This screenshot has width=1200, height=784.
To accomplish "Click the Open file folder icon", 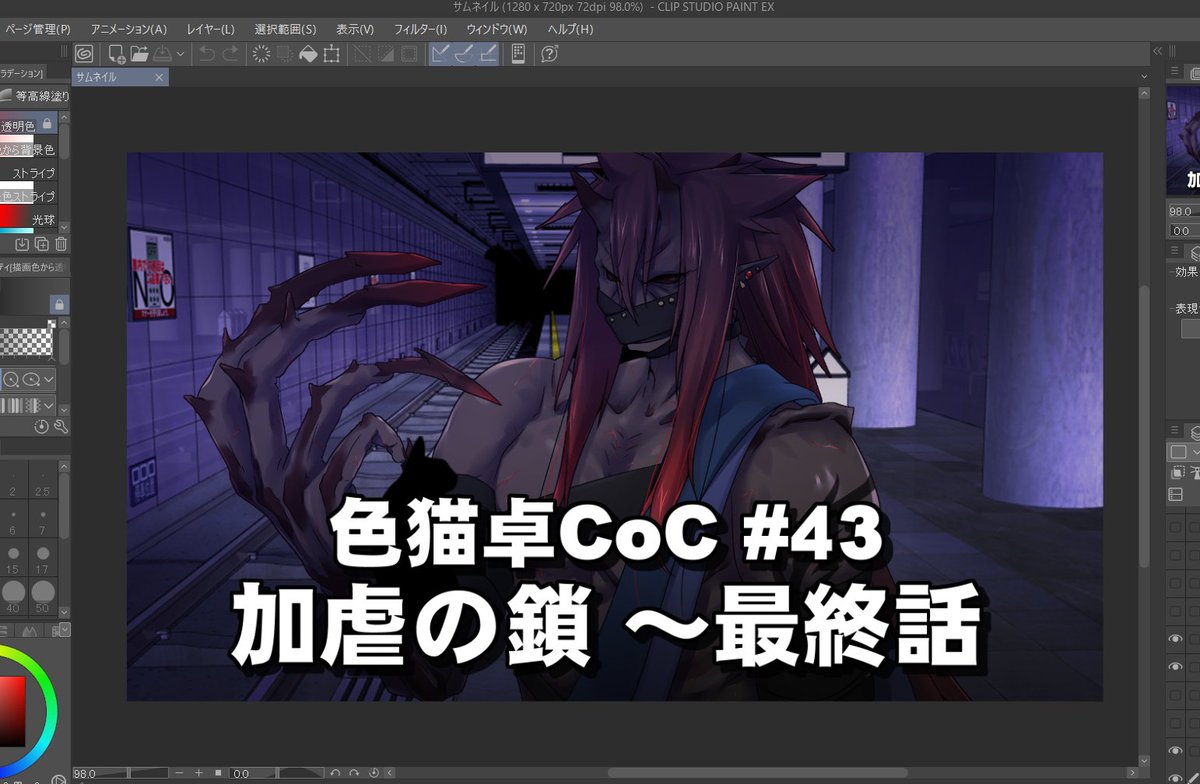I will point(139,54).
